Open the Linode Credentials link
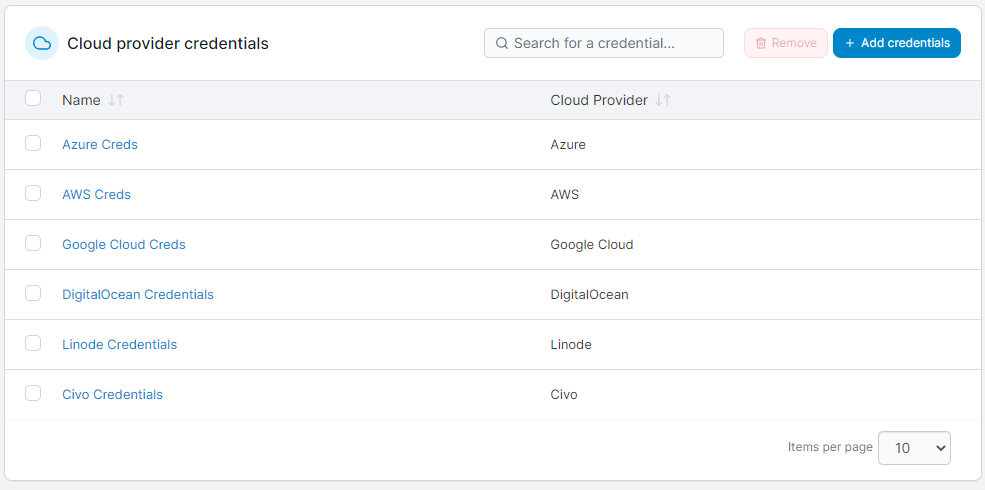The height and width of the screenshot is (490, 985). tap(119, 344)
